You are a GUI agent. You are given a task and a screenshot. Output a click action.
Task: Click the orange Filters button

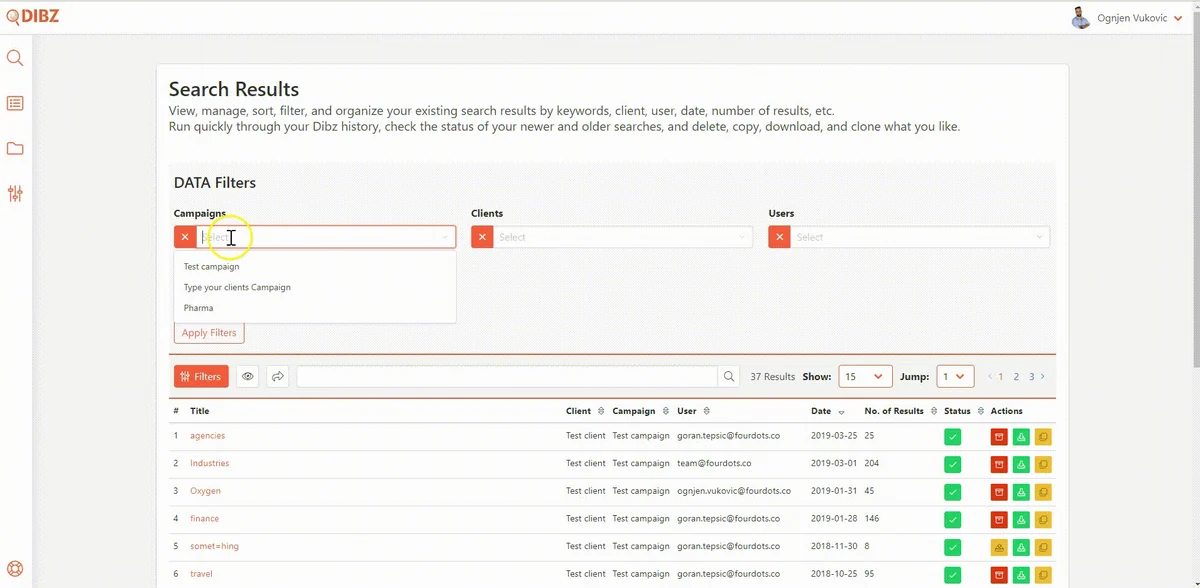point(201,377)
